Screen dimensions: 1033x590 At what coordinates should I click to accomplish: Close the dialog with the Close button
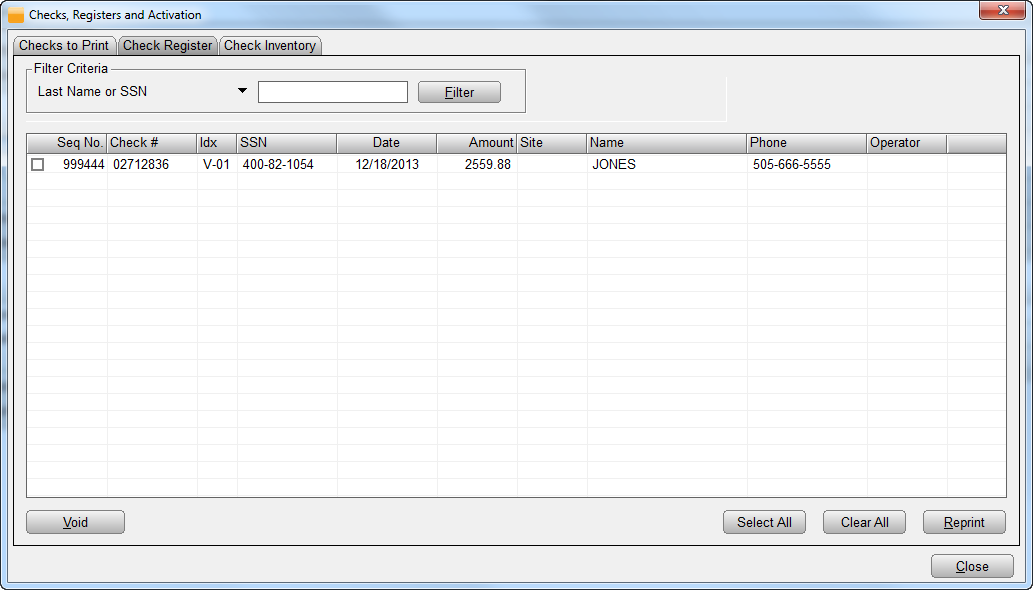[971, 566]
